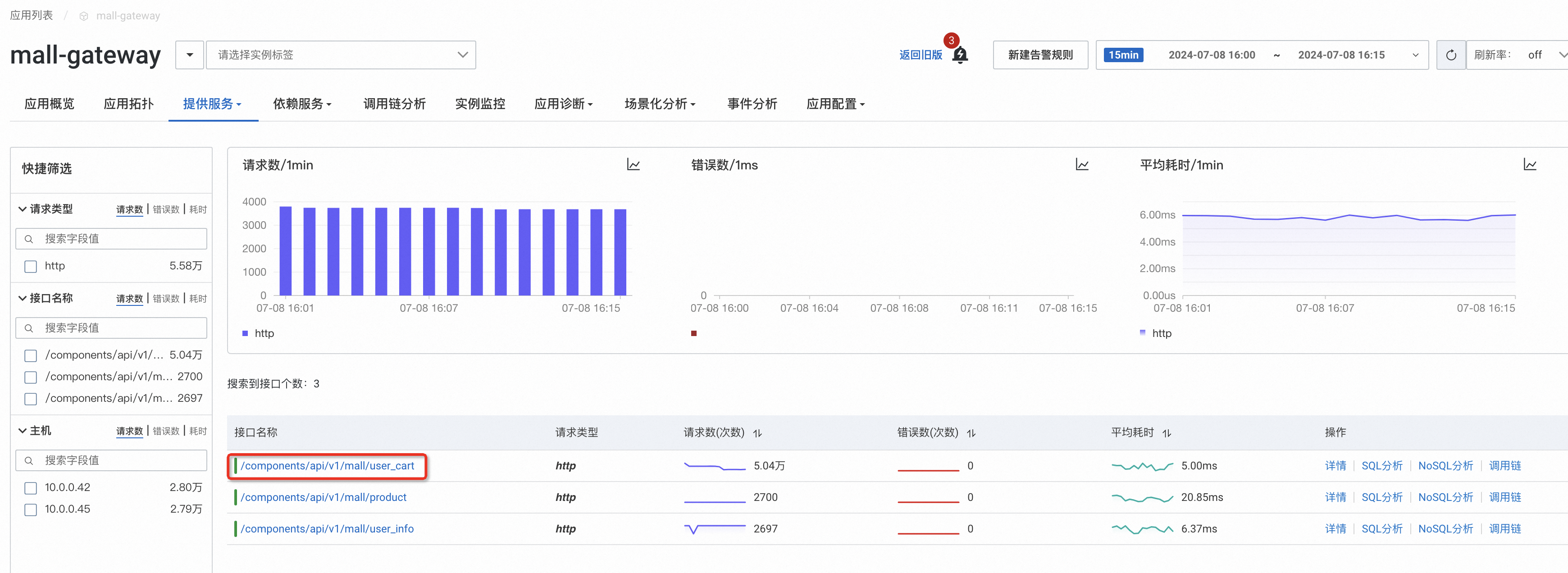This screenshot has height=573, width=1568.
Task: Open the 实例监控 tab
Action: [x=480, y=104]
